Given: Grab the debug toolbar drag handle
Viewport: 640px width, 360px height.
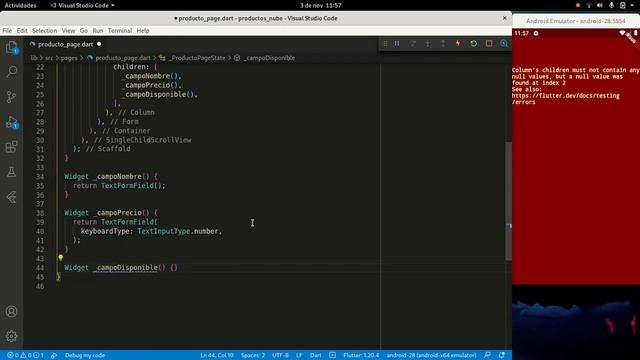Looking at the screenshot, I should 385,43.
